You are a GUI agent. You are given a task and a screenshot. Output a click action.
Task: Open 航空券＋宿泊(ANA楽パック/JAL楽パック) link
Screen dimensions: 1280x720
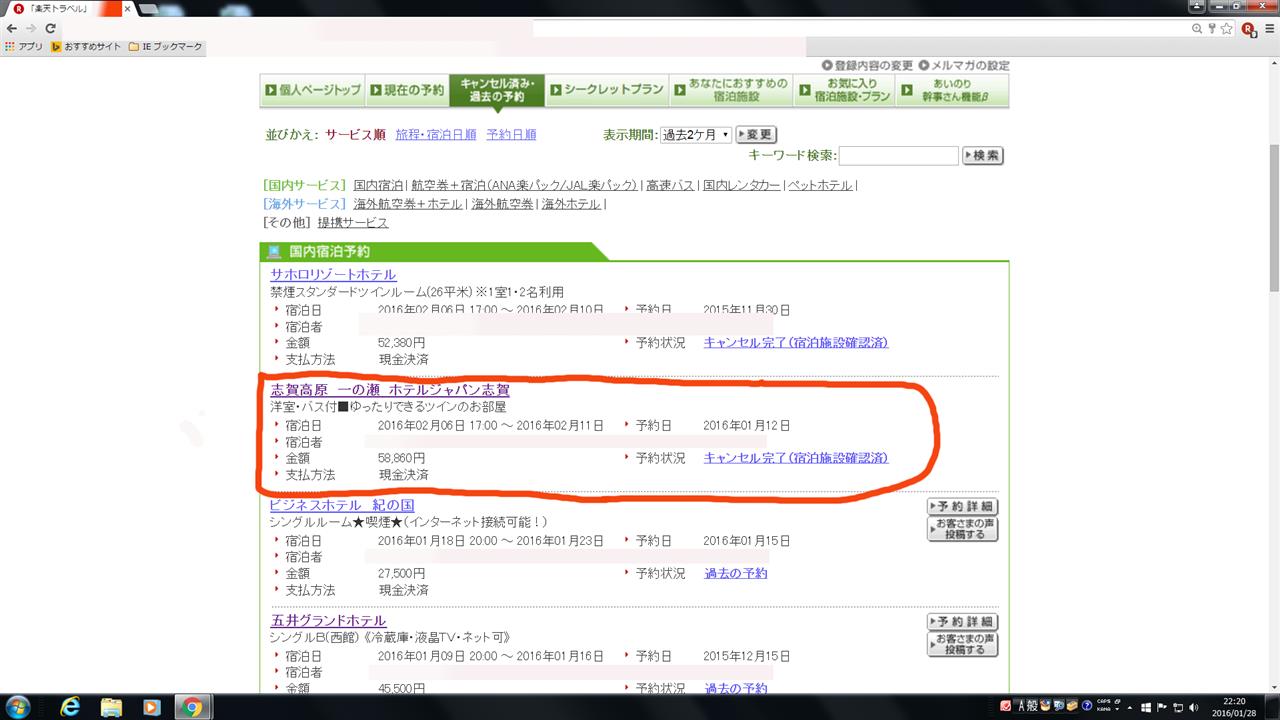(524, 185)
